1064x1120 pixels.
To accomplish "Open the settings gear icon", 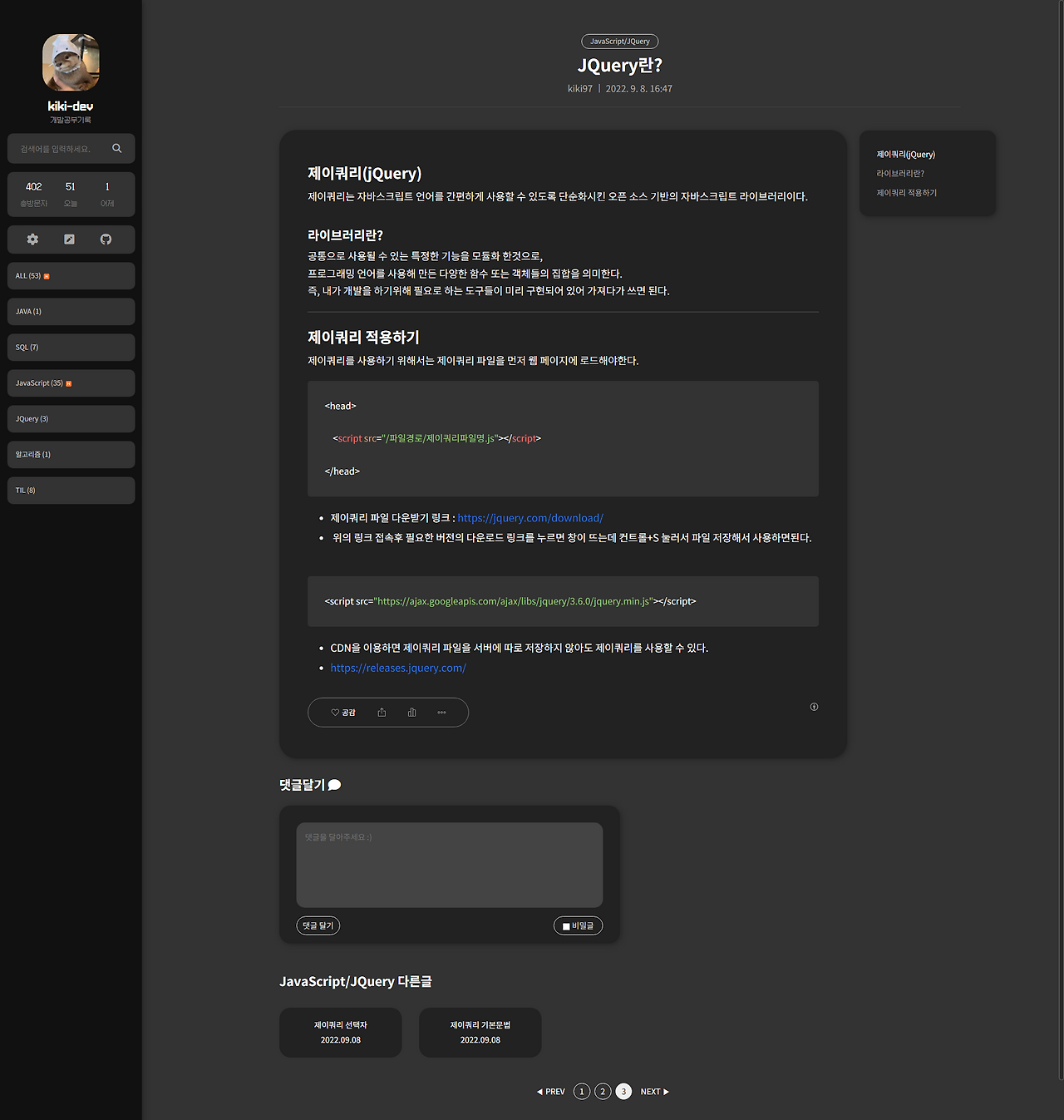I will (32, 239).
